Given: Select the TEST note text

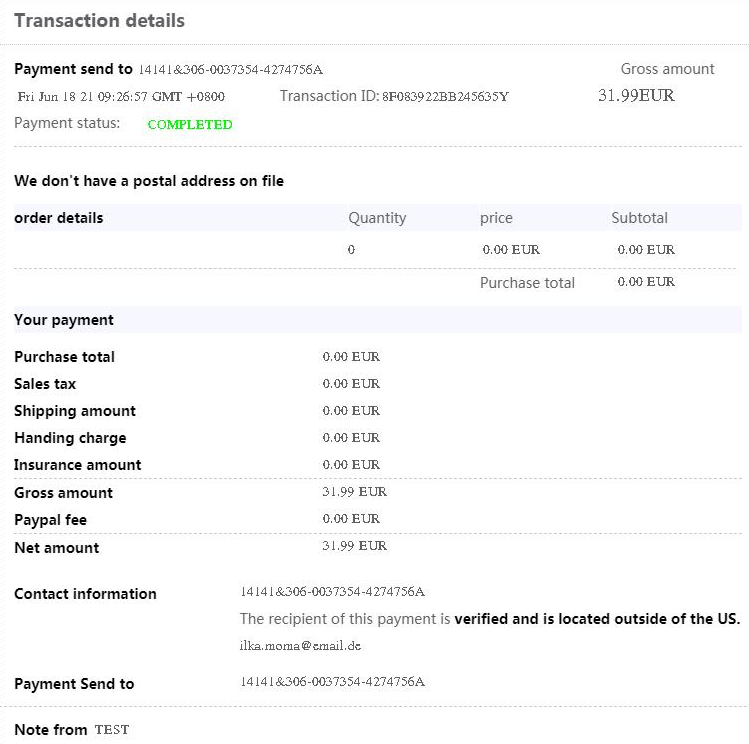Looking at the screenshot, I should [x=112, y=730].
